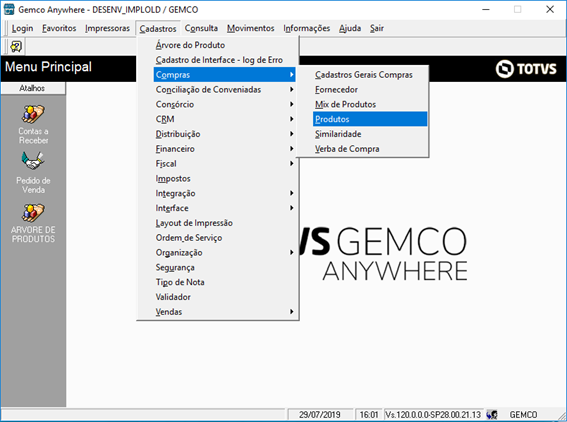Open the Ajuda menu
This screenshot has width=567, height=422.
[350, 28]
